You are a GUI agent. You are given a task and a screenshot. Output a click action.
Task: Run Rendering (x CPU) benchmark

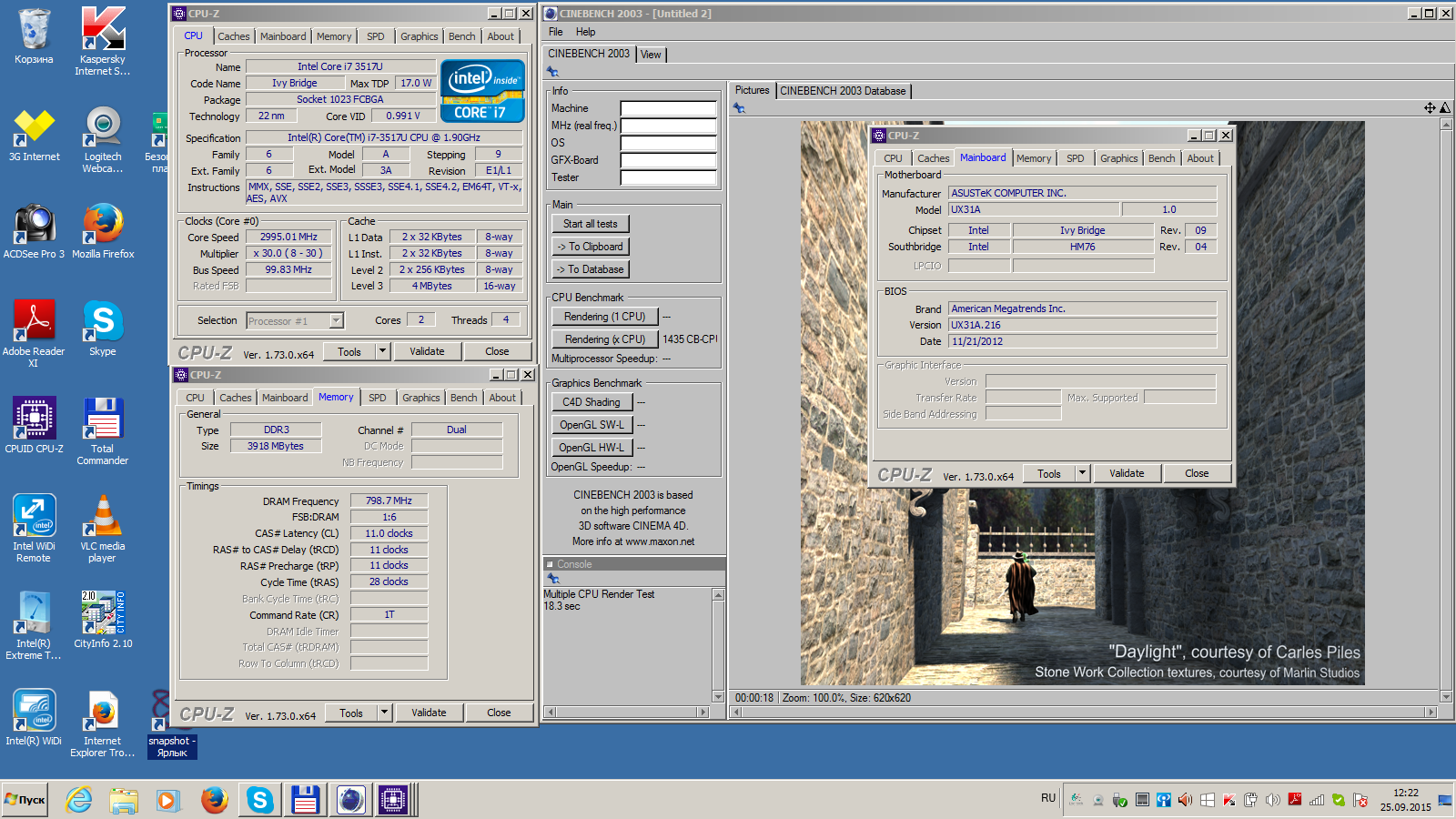[x=604, y=339]
